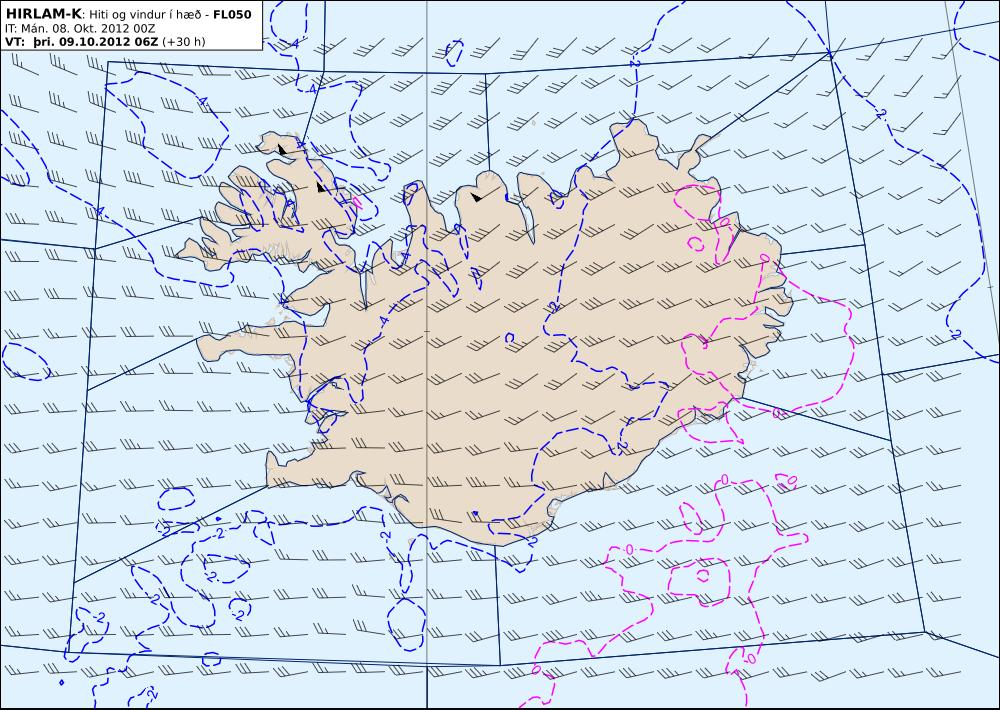
Task: Click the HIRLAM-K model title text
Action: tap(43, 14)
